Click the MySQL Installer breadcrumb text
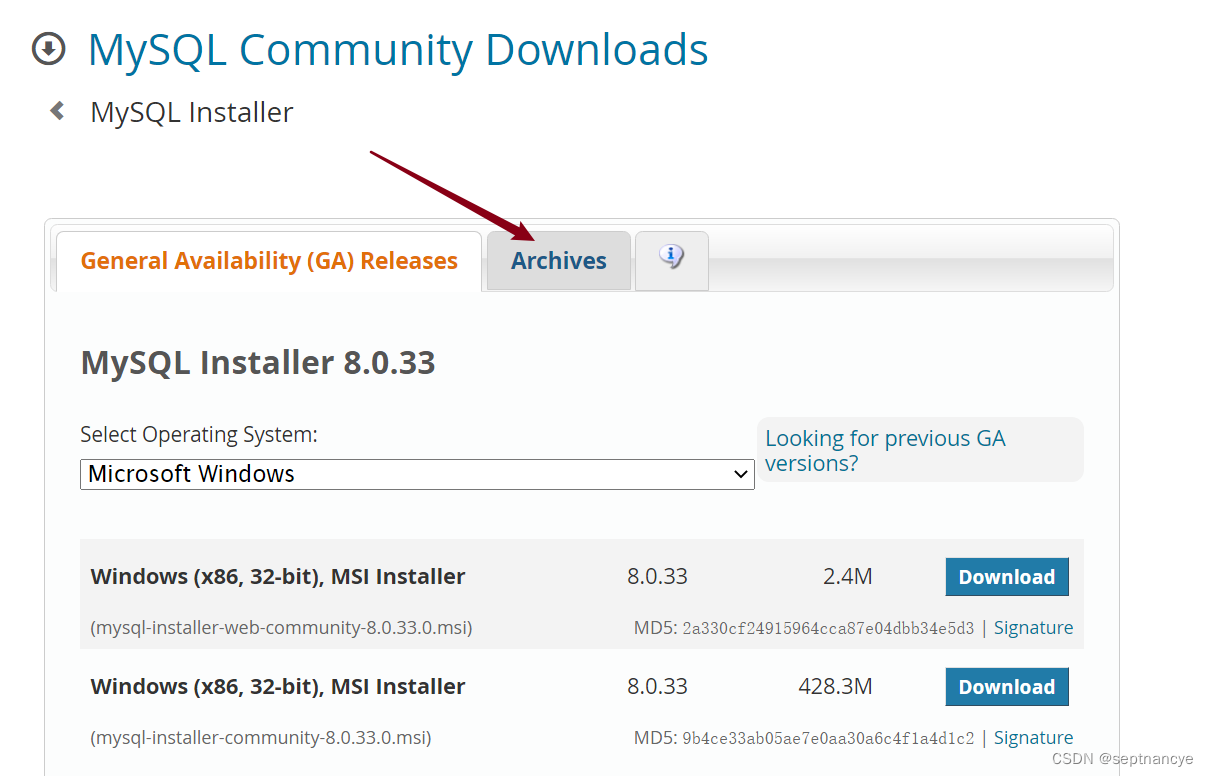 (x=192, y=112)
